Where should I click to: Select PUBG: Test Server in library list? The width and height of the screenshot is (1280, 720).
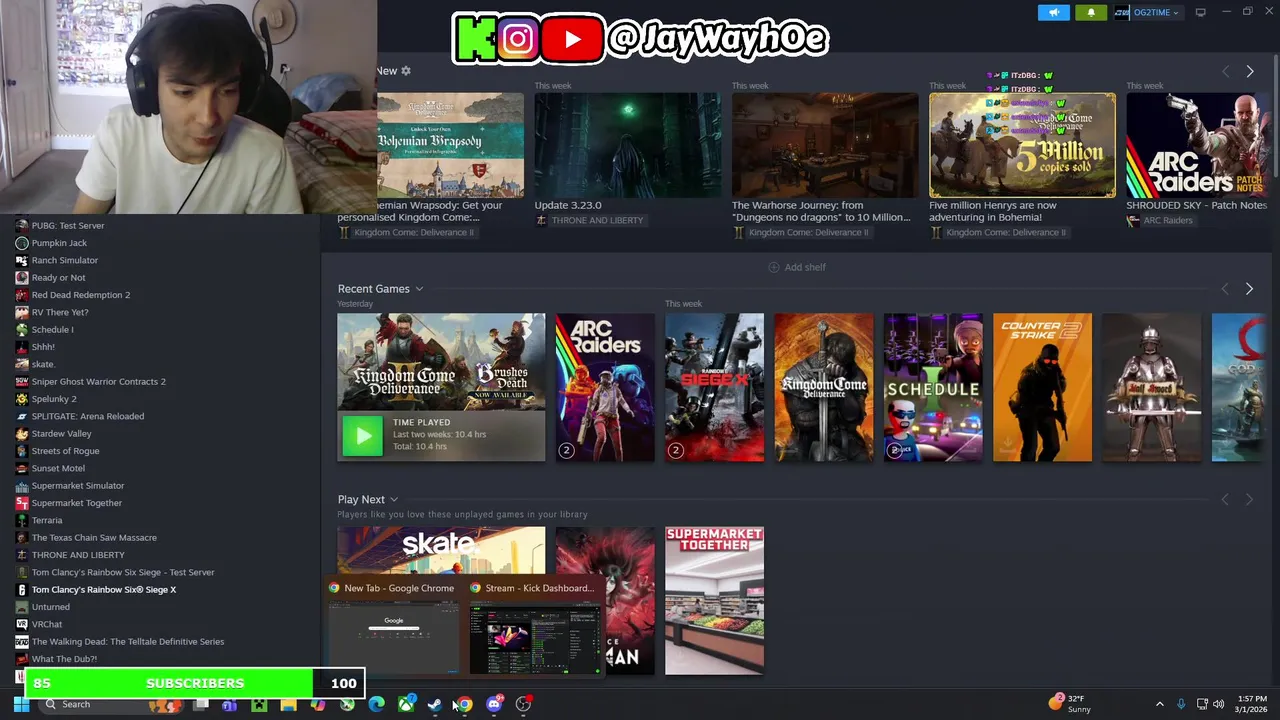(x=67, y=225)
